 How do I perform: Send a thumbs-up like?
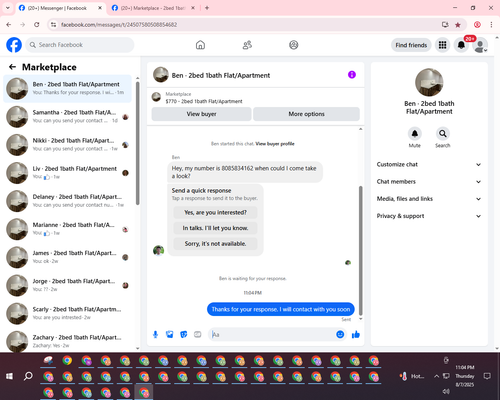coord(356,334)
